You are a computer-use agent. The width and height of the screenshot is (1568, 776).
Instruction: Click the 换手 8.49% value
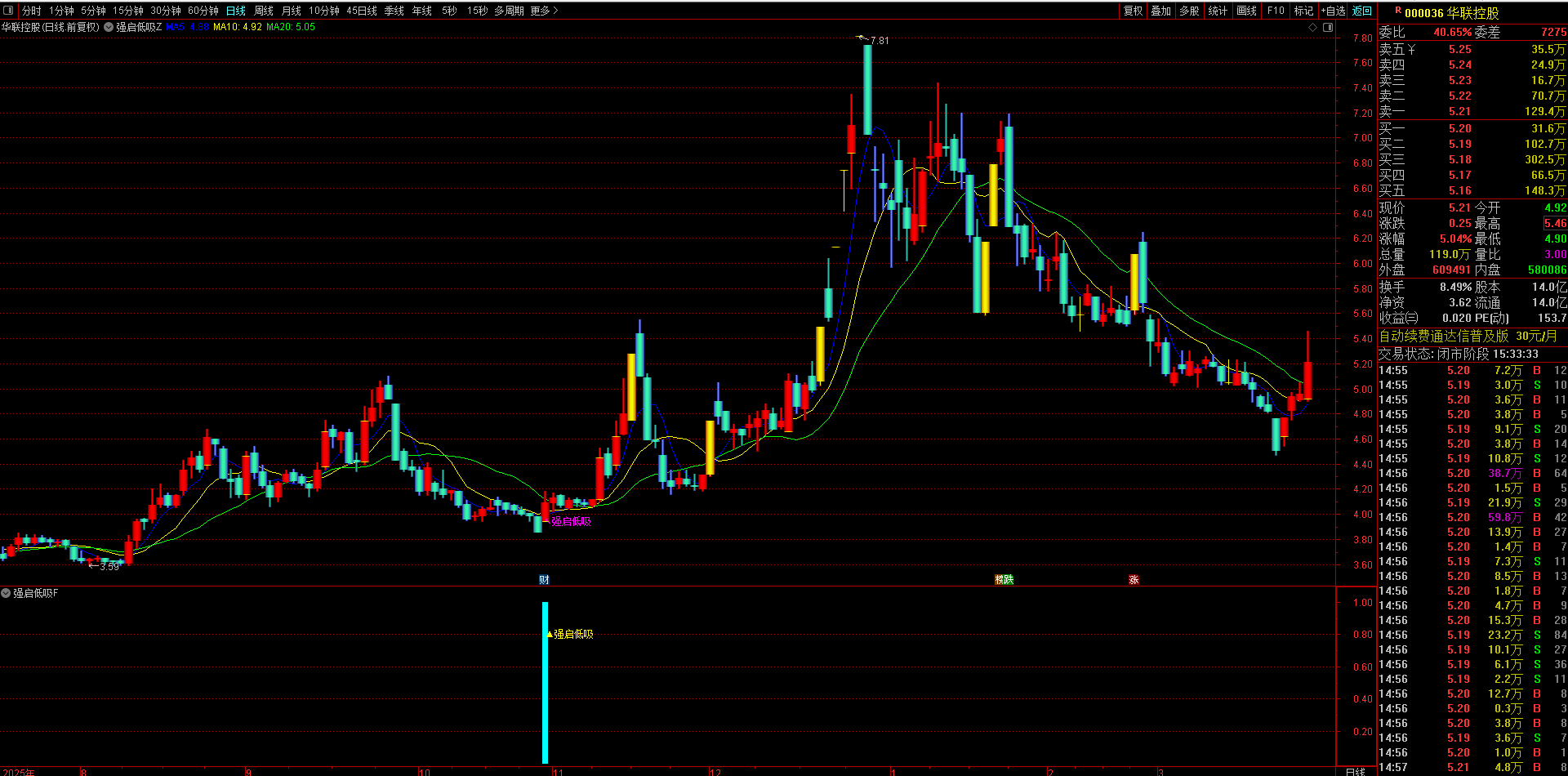(1455, 287)
